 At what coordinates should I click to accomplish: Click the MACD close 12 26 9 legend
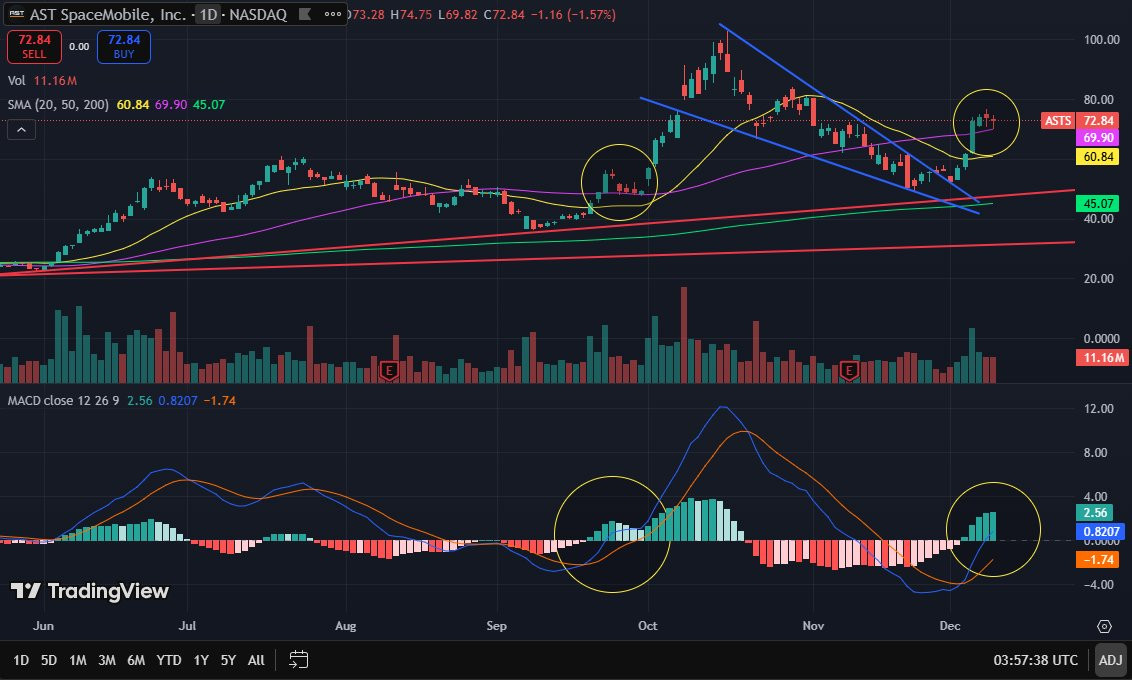[x=64, y=401]
